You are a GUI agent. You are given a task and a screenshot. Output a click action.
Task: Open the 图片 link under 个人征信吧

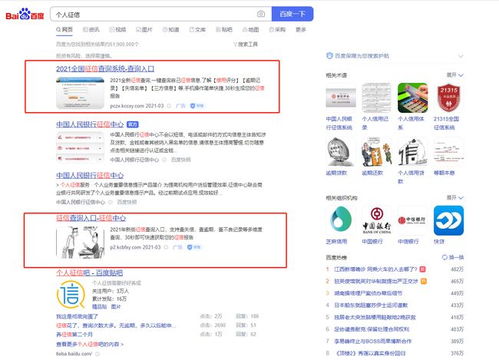116,306
